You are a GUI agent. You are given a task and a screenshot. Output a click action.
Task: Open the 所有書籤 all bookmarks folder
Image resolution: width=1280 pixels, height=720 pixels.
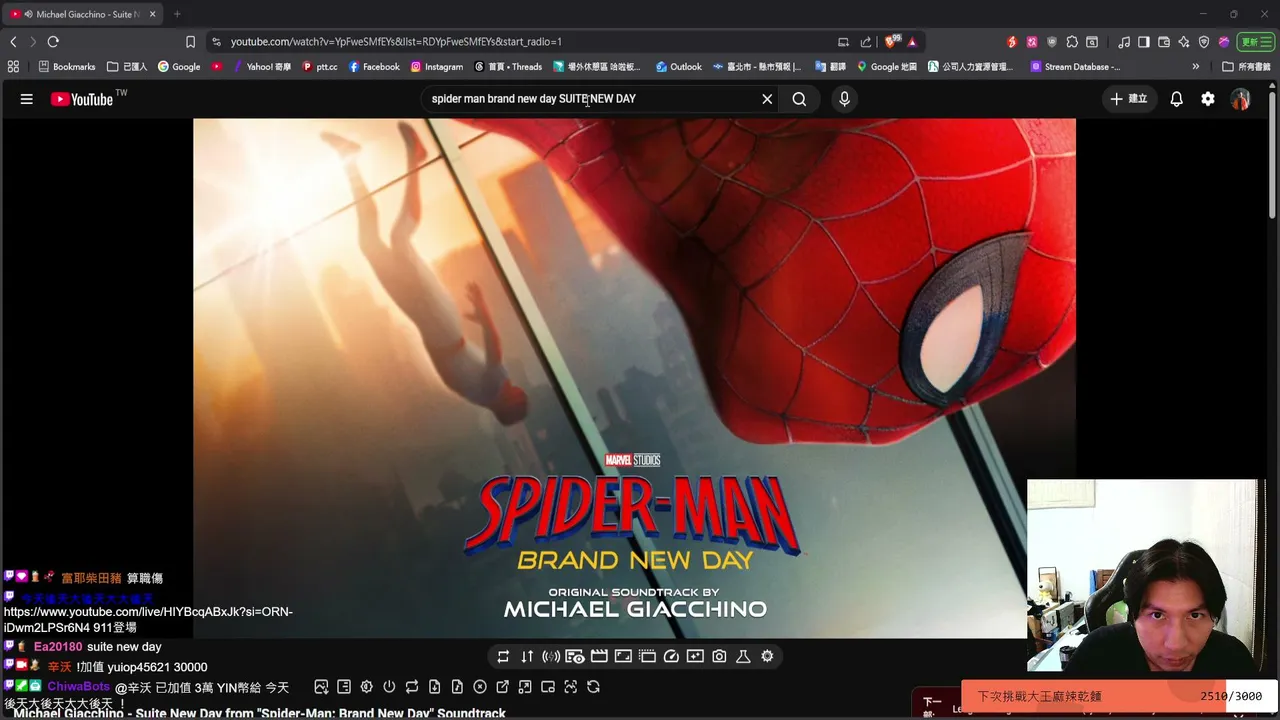[x=1247, y=67]
